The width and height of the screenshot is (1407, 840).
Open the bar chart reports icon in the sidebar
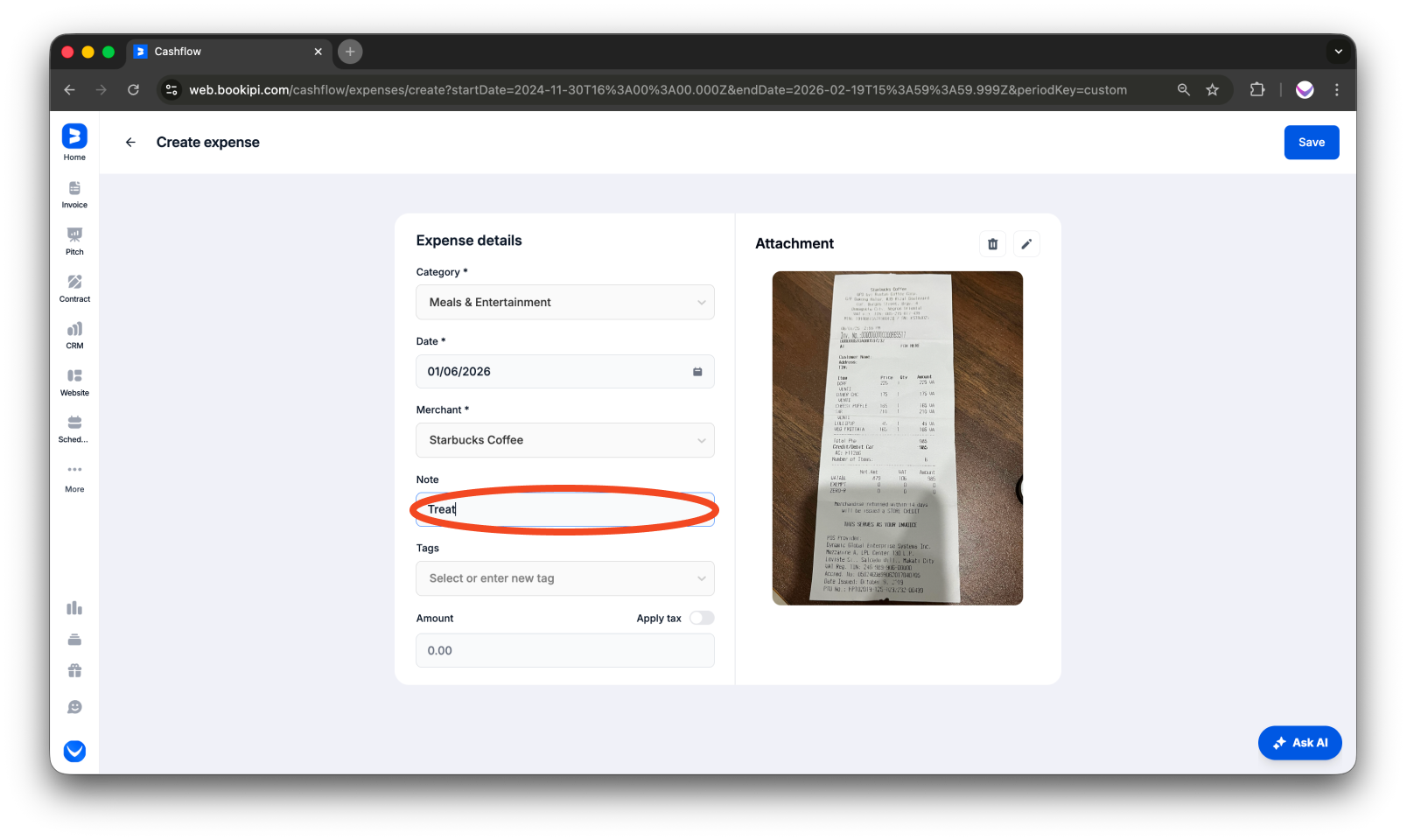pyautogui.click(x=74, y=608)
